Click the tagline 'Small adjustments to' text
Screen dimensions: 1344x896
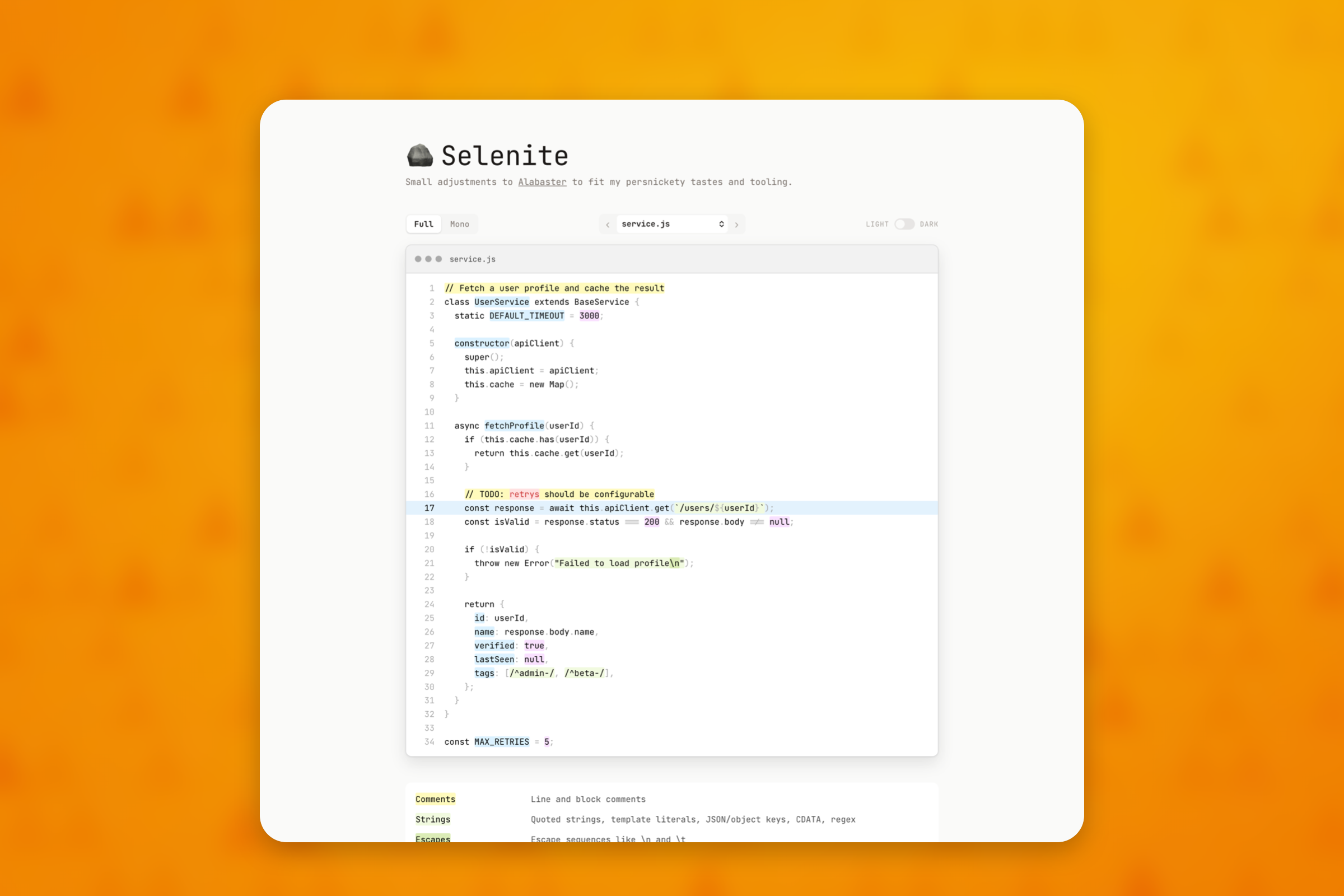tap(459, 181)
